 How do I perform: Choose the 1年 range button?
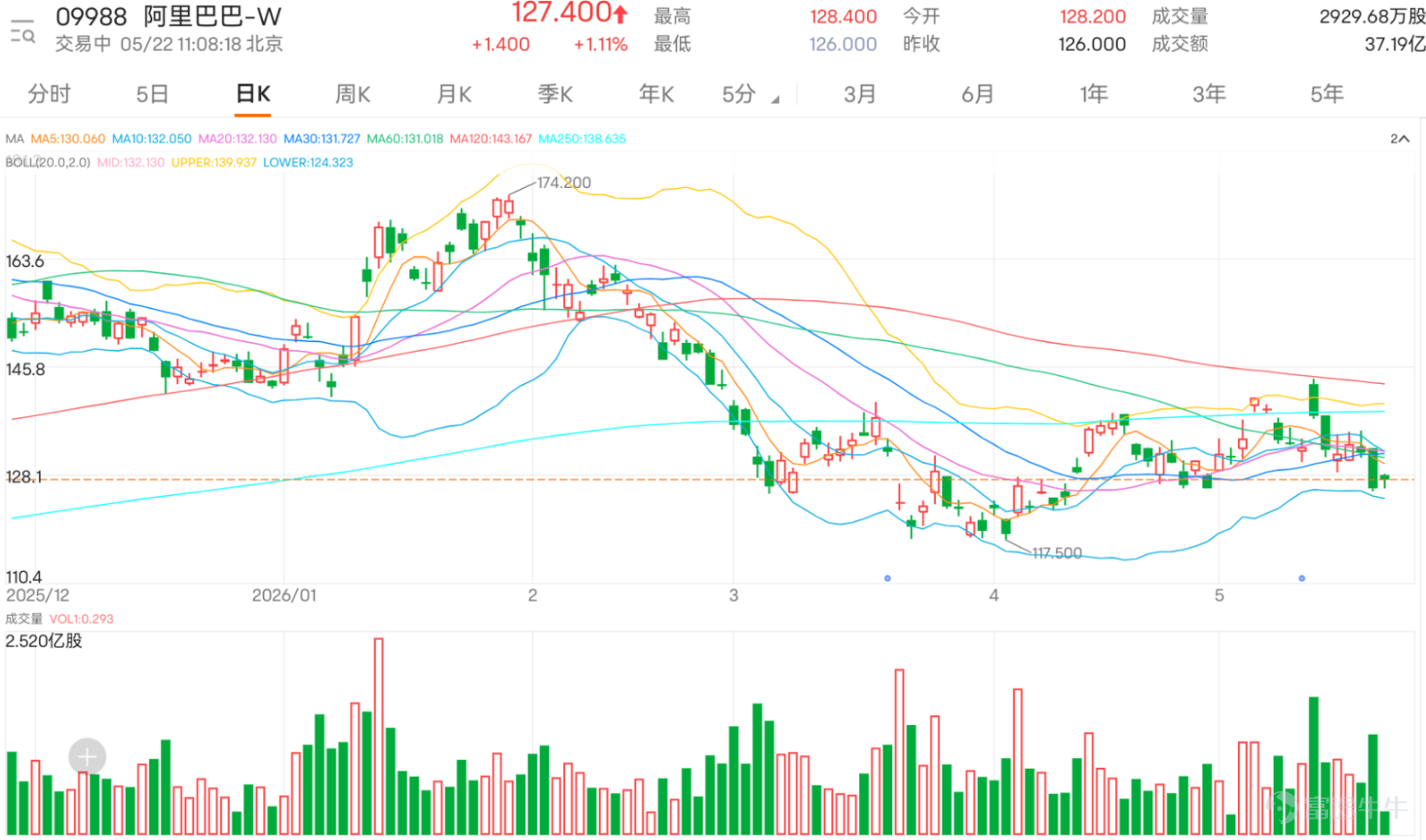(1094, 94)
